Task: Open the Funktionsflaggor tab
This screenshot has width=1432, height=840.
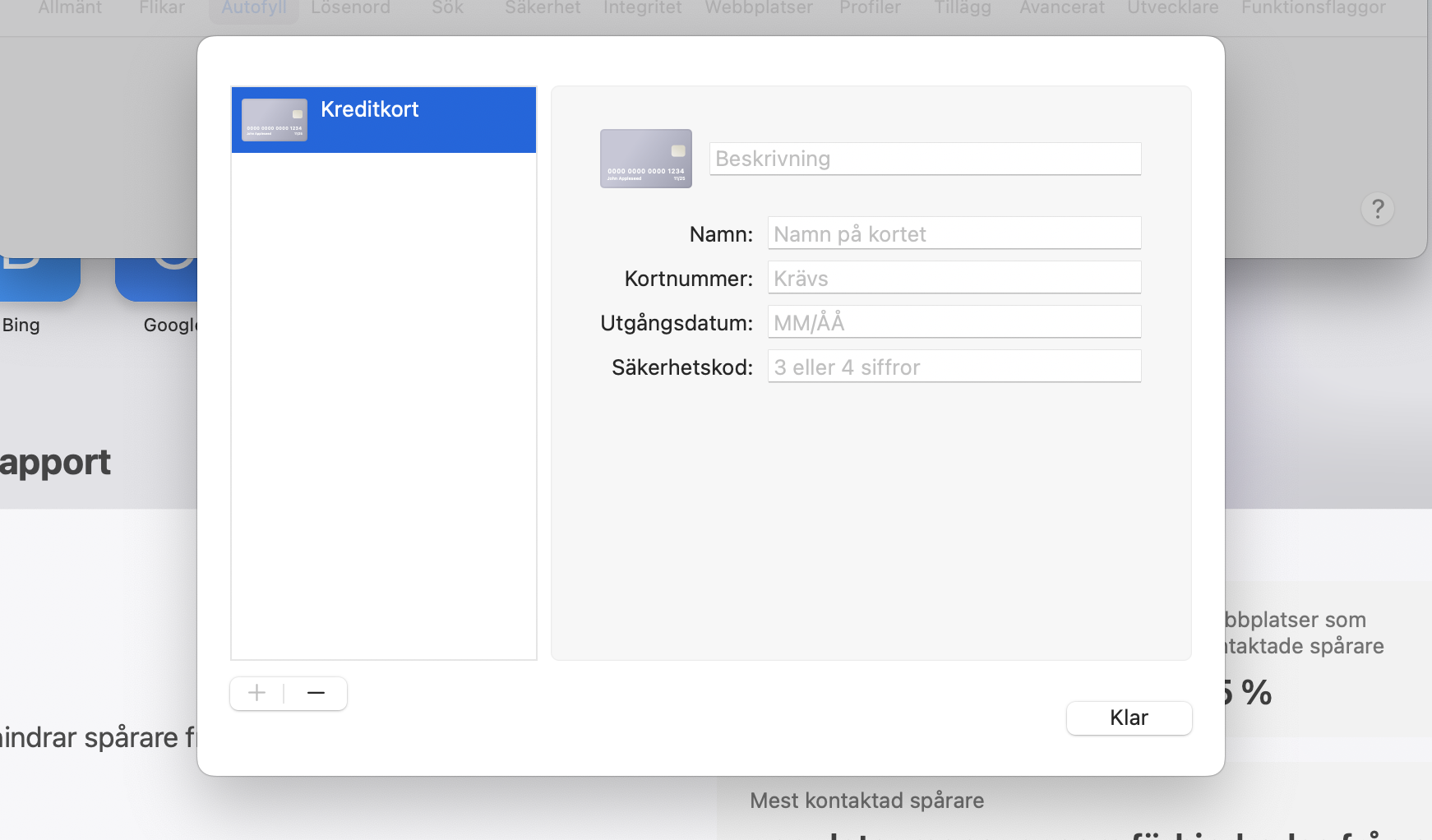Action: pyautogui.click(x=1313, y=8)
